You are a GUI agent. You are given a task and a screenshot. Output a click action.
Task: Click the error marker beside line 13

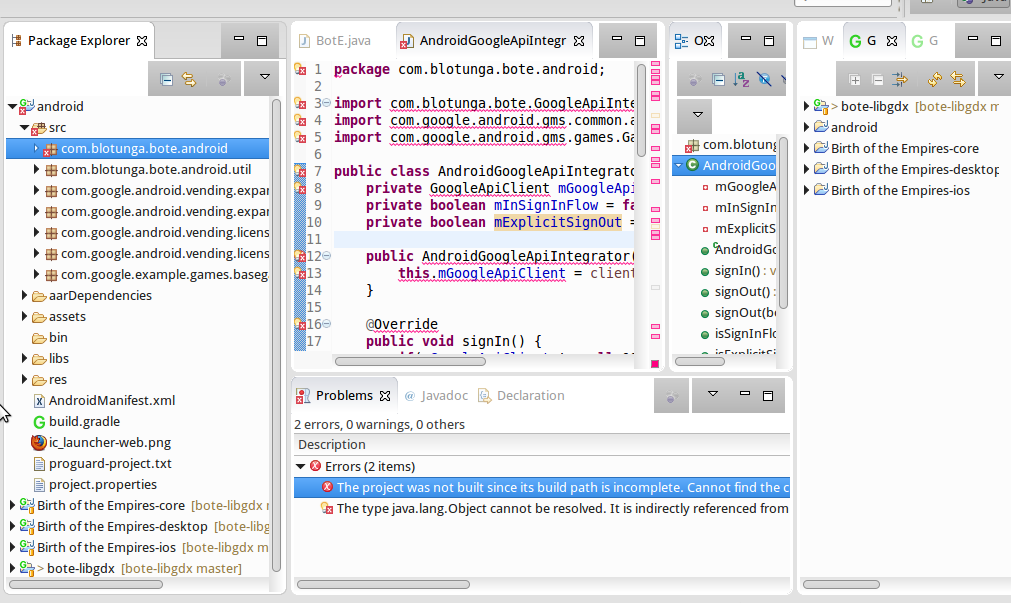pyautogui.click(x=300, y=273)
